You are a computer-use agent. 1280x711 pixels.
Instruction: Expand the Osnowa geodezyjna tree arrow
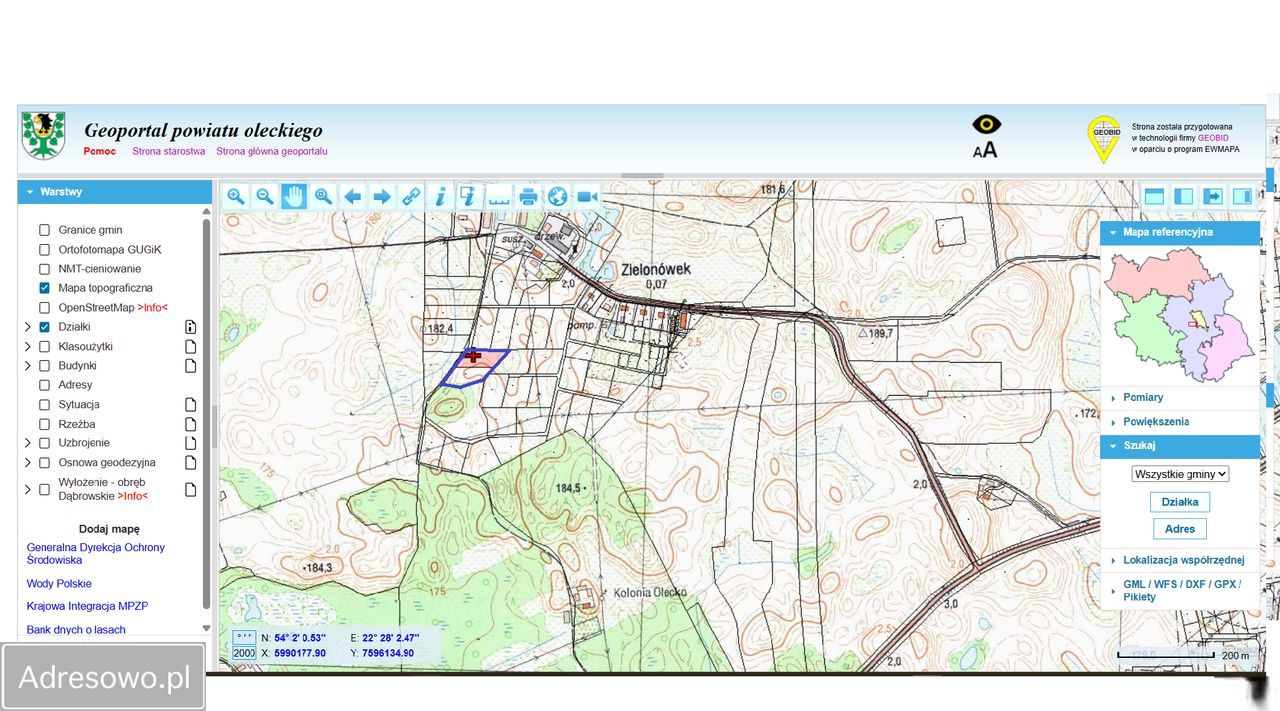click(x=28, y=463)
